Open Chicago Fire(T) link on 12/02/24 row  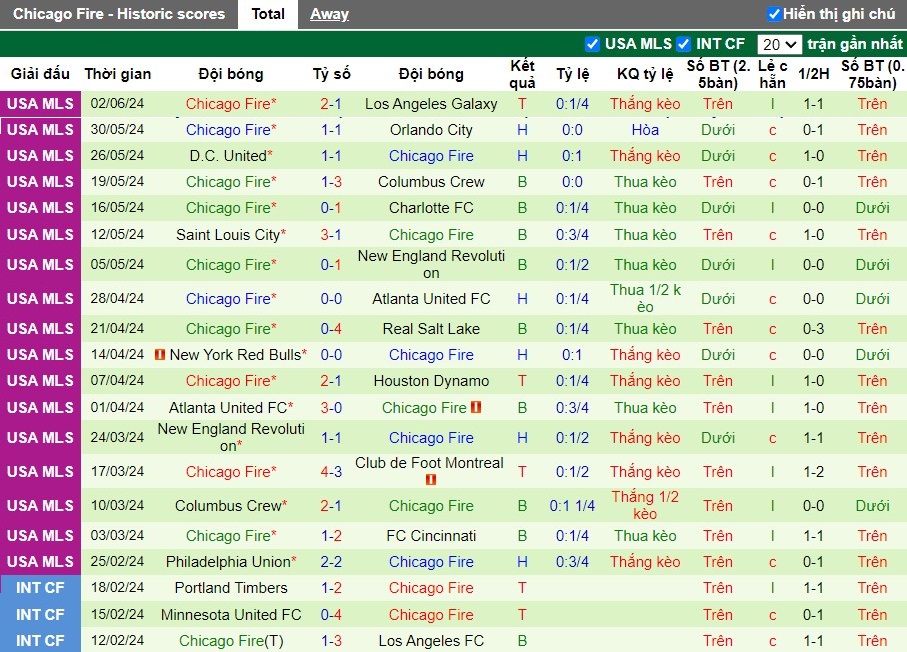[x=231, y=641]
